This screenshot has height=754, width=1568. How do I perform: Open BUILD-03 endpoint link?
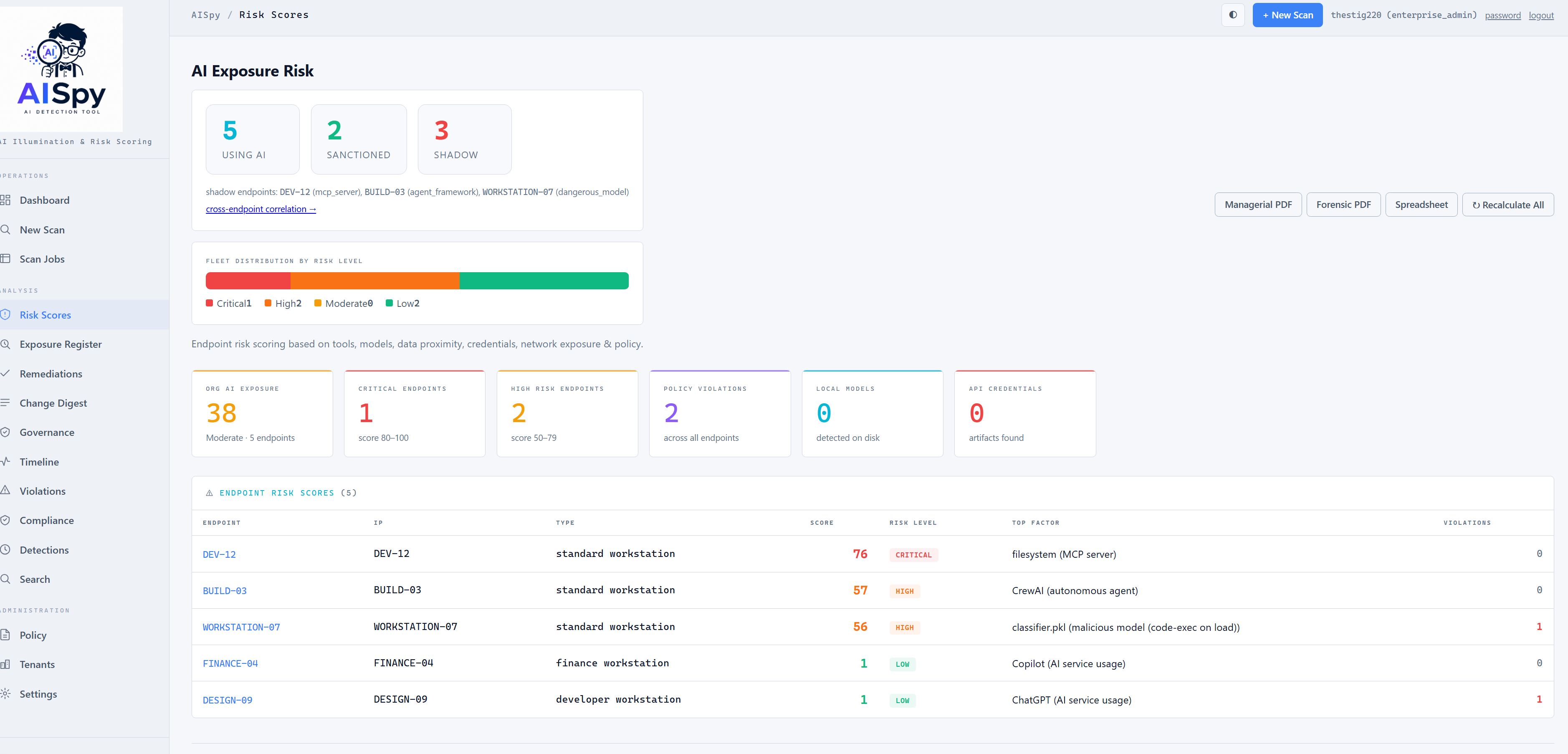[x=225, y=591]
